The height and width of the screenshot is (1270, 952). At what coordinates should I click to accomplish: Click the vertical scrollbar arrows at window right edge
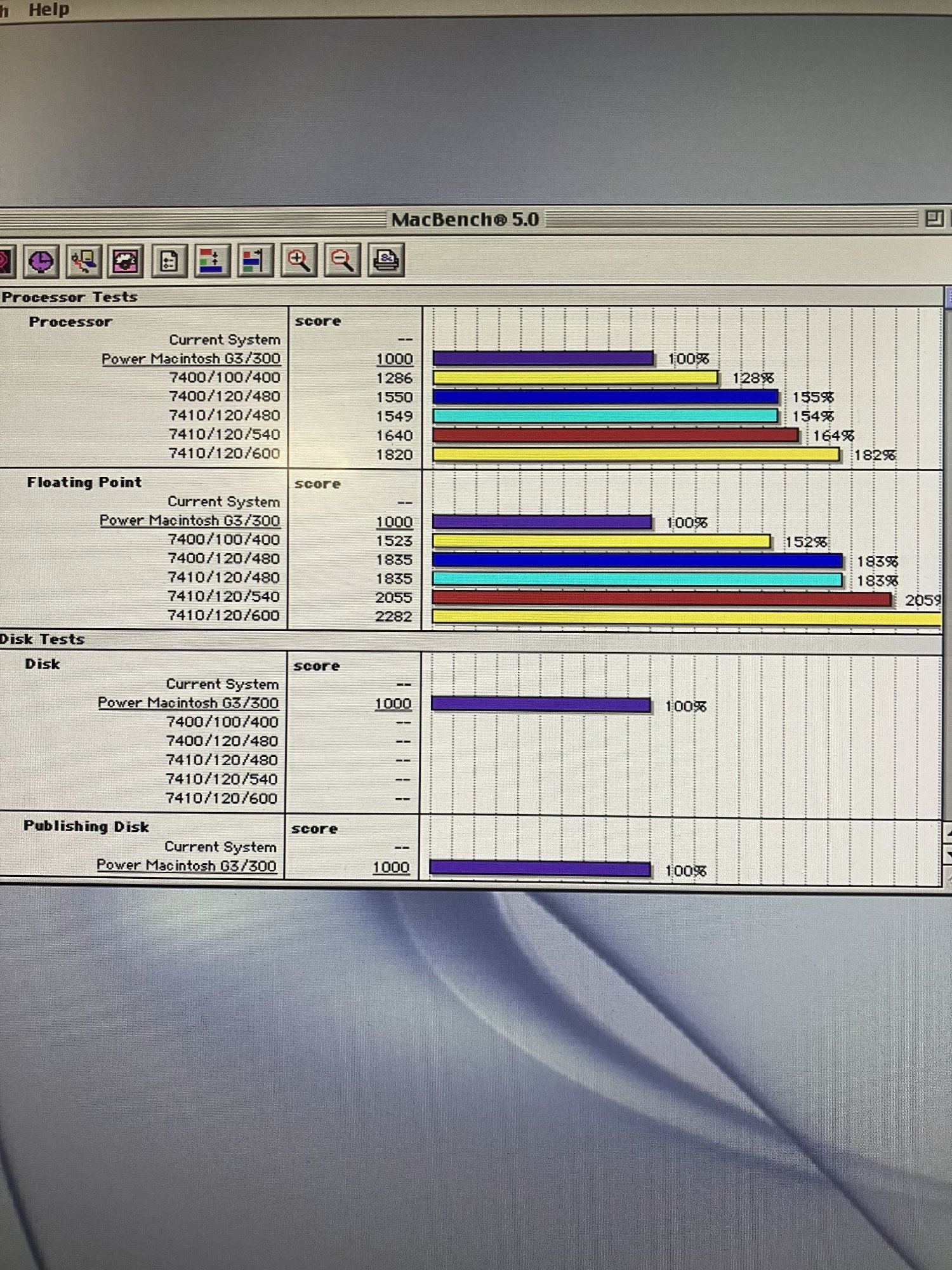(x=948, y=843)
